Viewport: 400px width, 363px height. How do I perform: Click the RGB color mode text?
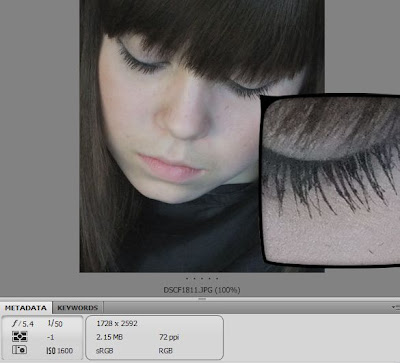[165, 351]
